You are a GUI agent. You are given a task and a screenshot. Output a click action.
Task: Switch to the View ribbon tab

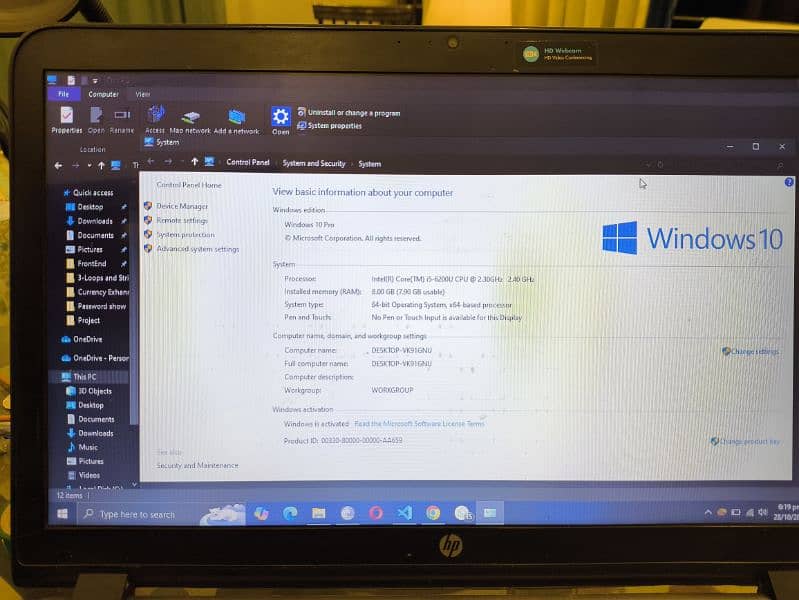click(143, 94)
